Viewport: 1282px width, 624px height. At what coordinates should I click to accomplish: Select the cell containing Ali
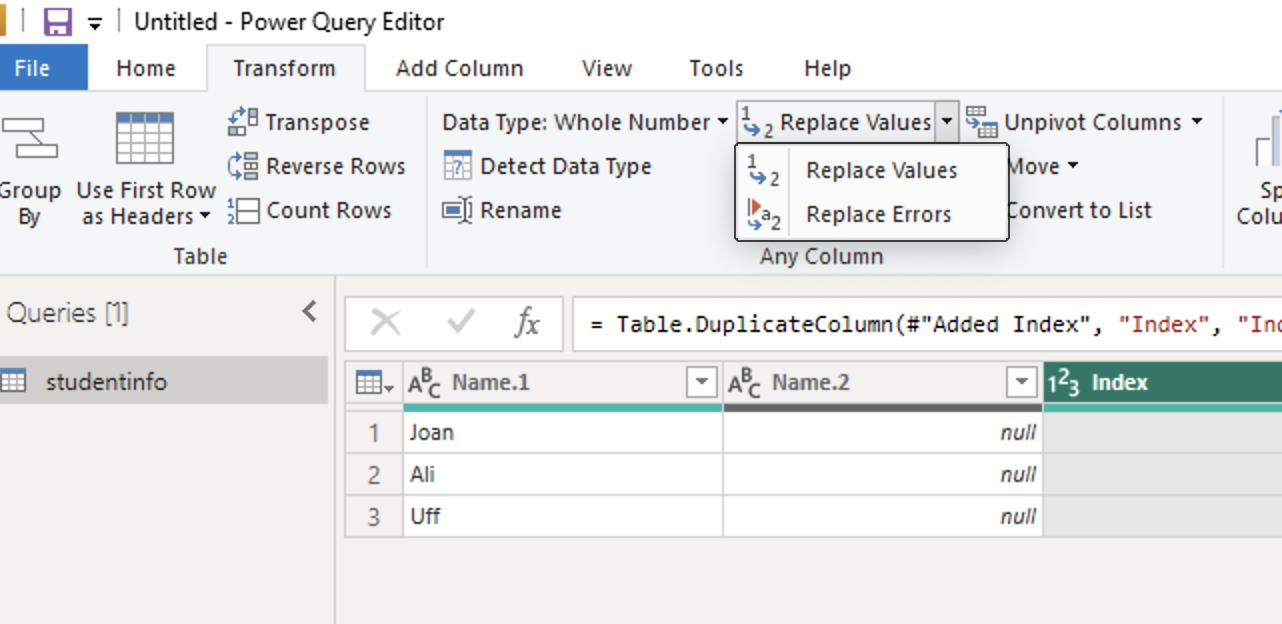[x=563, y=474]
